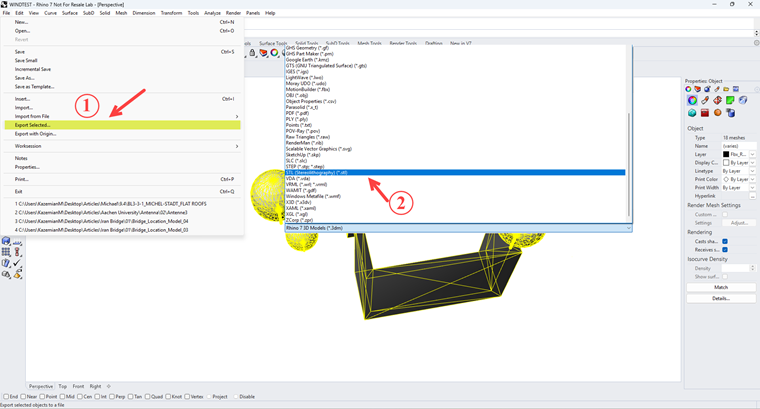Viewport: 760px width, 409px height.
Task: Open the Material paintbrush properties icon
Action: pyautogui.click(x=705, y=100)
